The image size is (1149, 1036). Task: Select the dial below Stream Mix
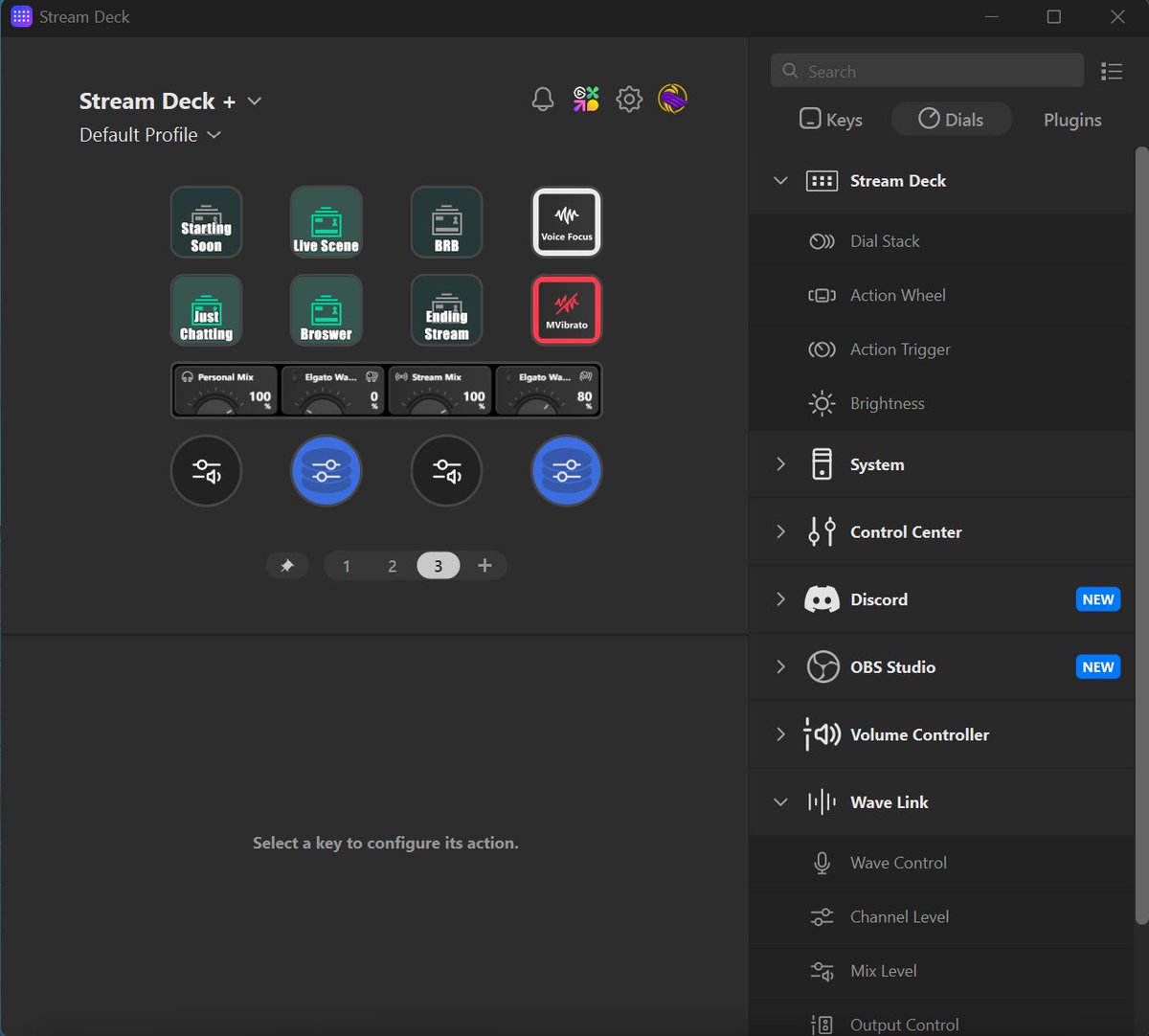446,470
